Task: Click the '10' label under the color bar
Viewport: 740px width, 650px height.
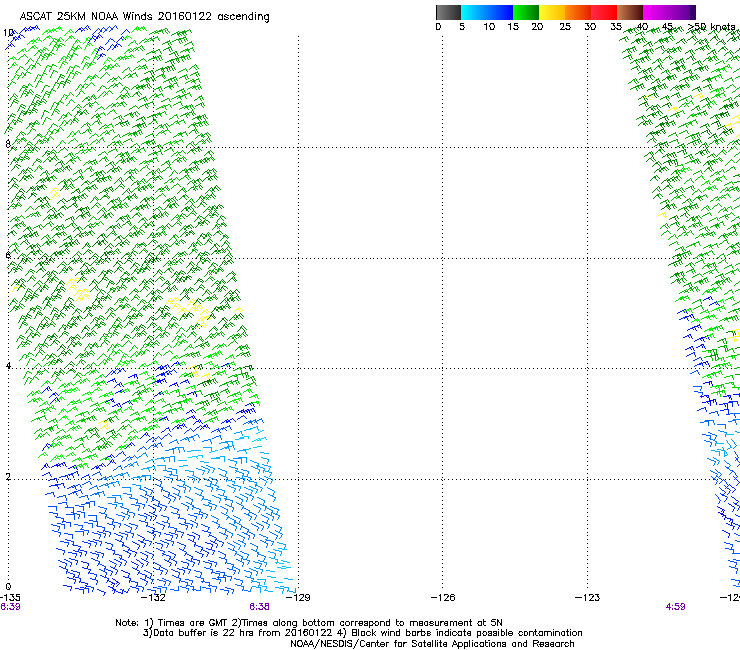Action: click(489, 27)
